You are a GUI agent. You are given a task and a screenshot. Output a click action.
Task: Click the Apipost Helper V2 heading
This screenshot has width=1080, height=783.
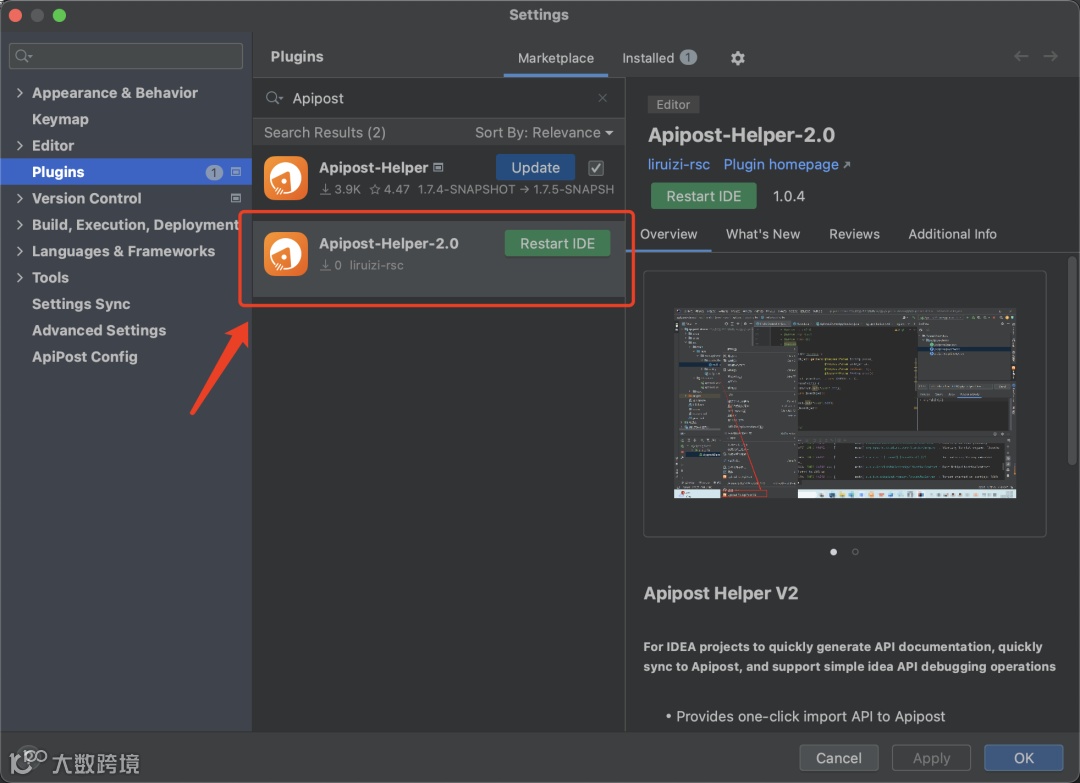coord(720,594)
